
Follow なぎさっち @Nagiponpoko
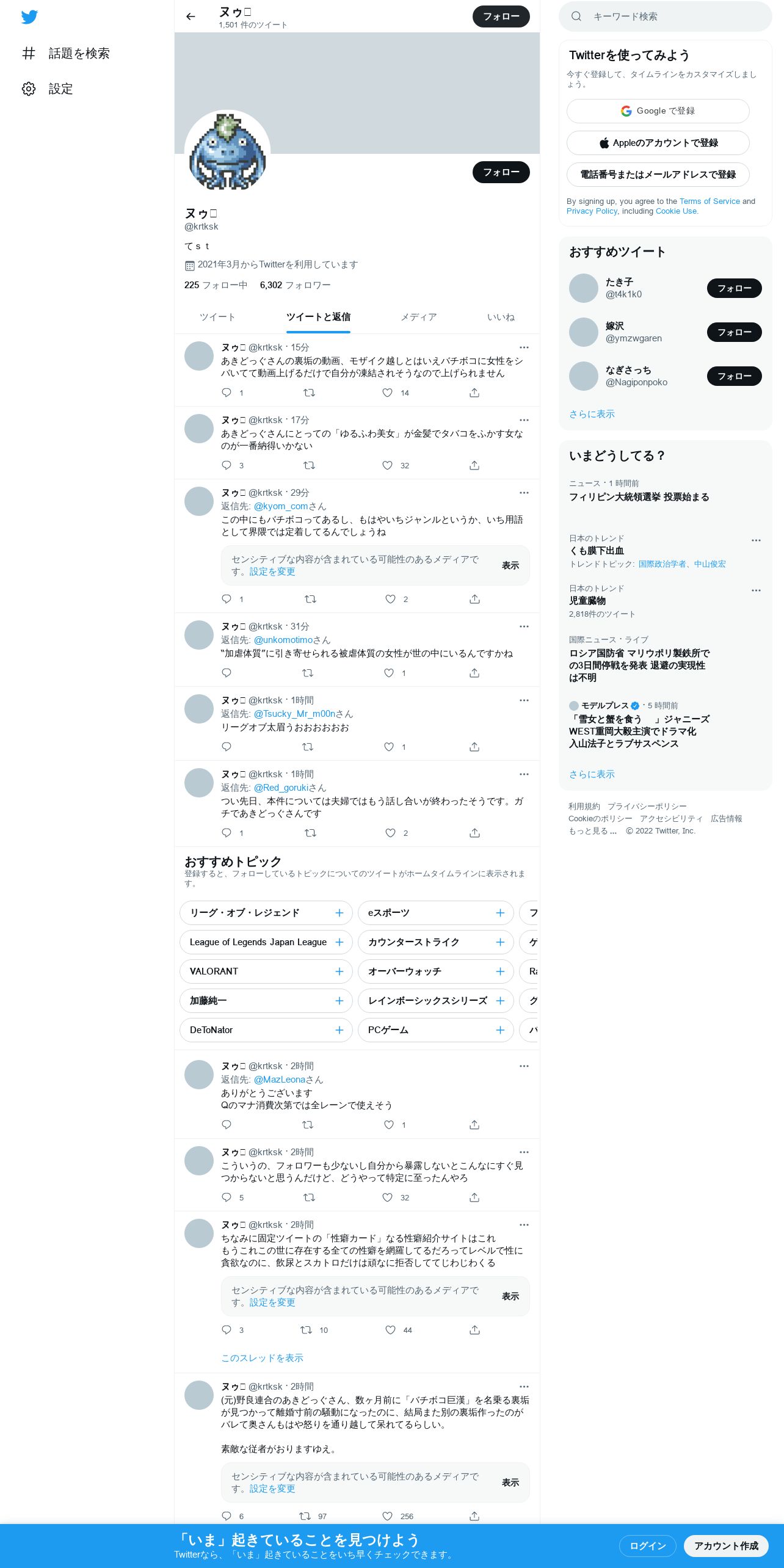pos(735,376)
